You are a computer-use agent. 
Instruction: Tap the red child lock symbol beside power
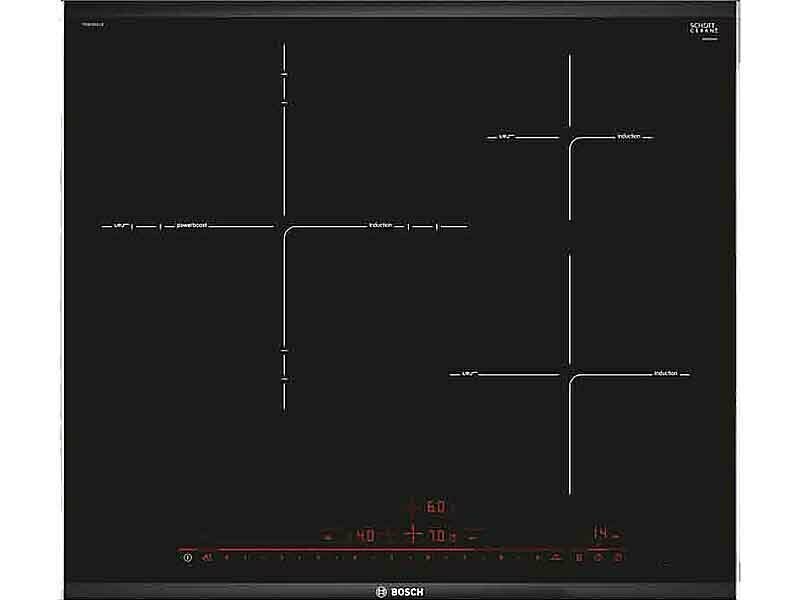click(207, 558)
